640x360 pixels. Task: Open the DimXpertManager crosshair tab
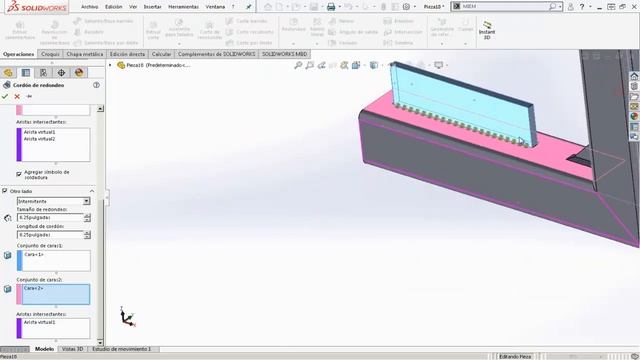coord(61,73)
